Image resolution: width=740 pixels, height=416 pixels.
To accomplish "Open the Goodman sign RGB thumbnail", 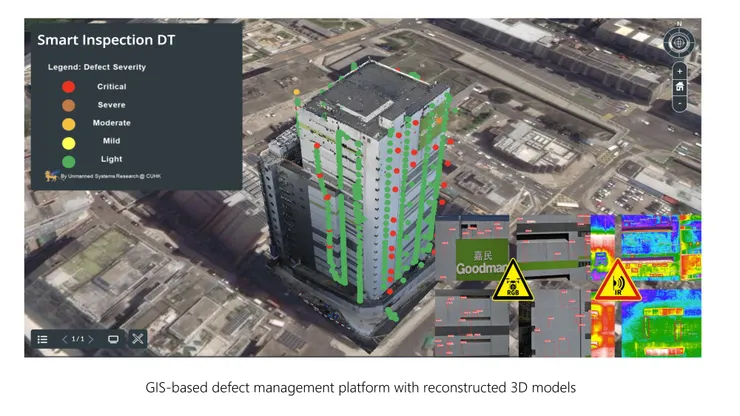I will pos(472,248).
